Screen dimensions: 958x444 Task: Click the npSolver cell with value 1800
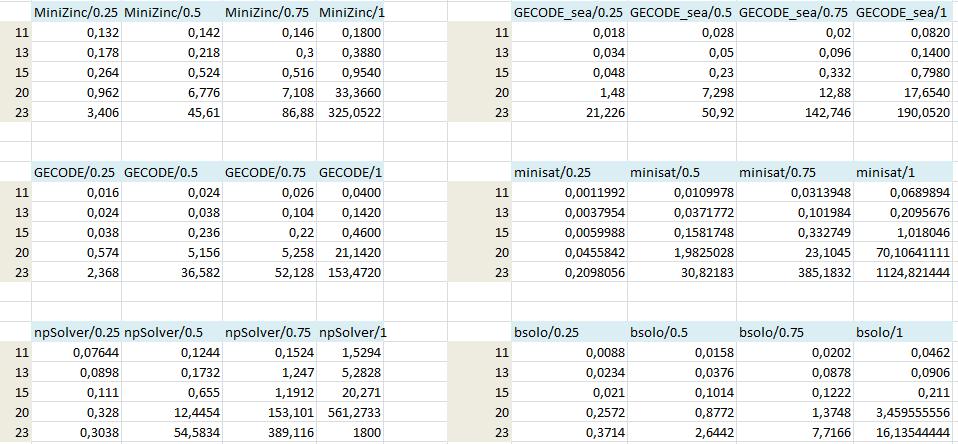(350, 432)
